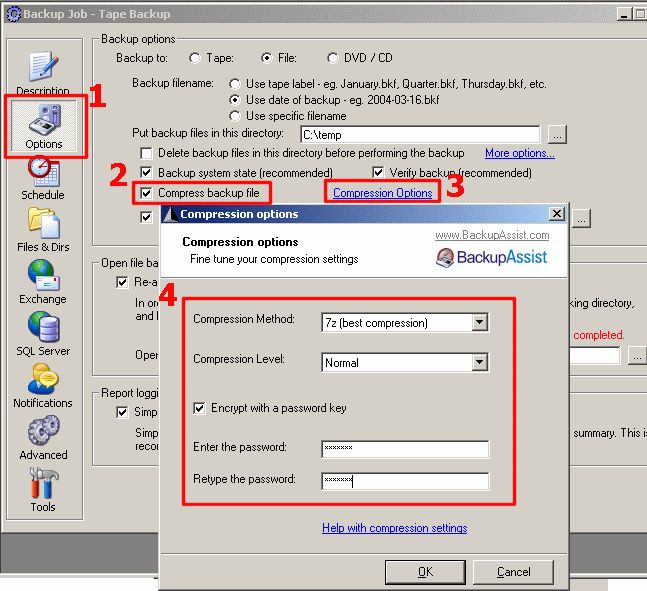Expand the Compression Method dropdown arrow
This screenshot has height=591, width=647.
click(479, 322)
